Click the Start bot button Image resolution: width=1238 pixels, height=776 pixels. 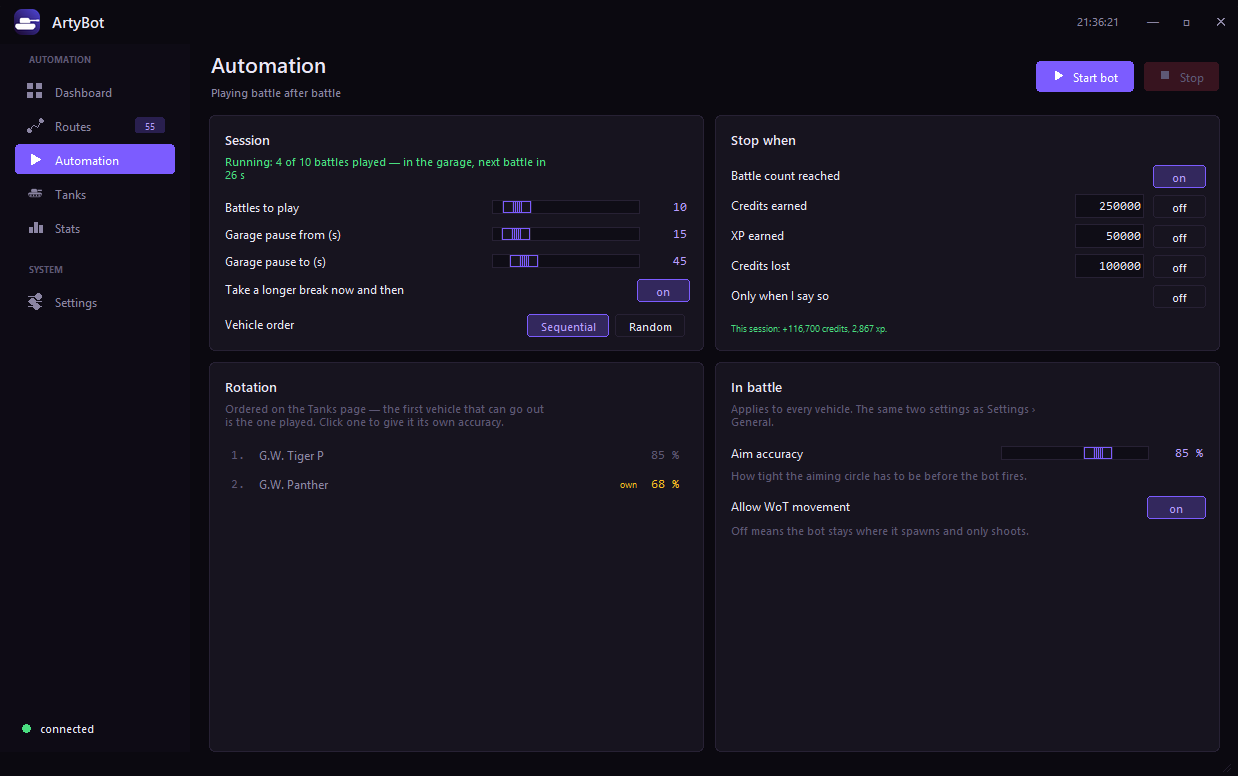click(1085, 77)
